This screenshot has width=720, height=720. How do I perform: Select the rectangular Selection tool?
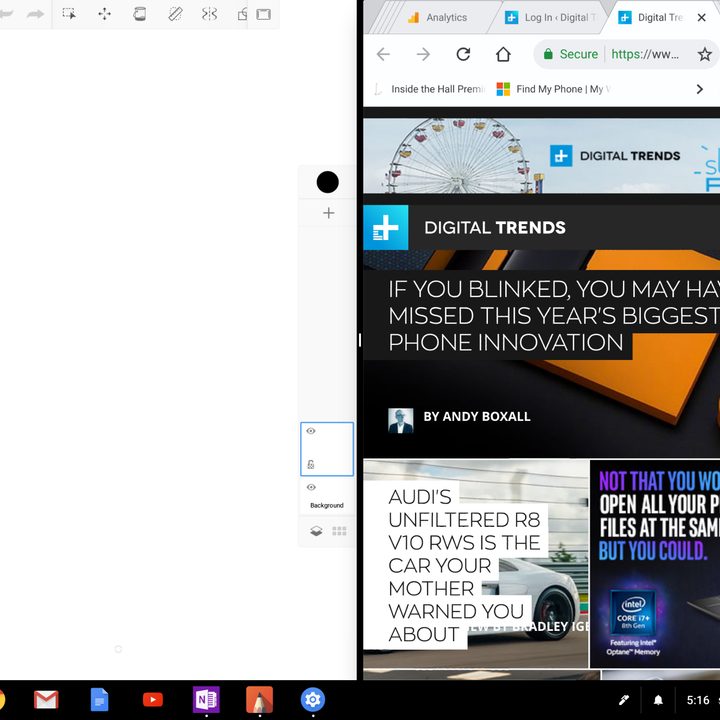[69, 14]
